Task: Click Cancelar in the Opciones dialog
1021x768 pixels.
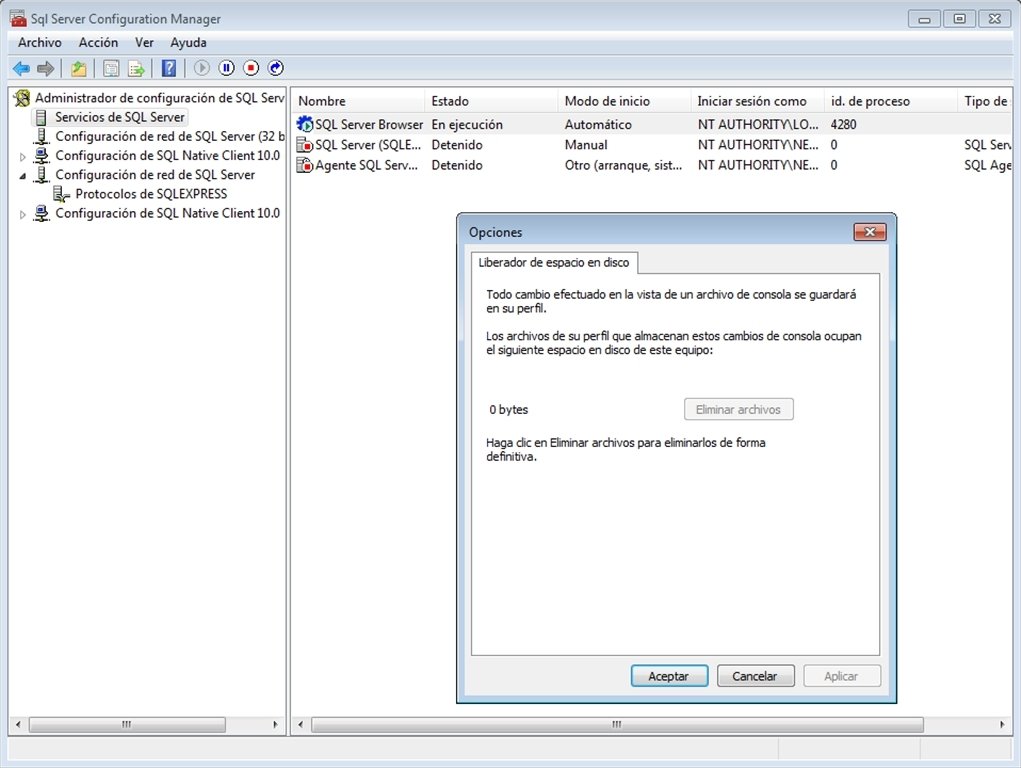Action: pyautogui.click(x=755, y=676)
